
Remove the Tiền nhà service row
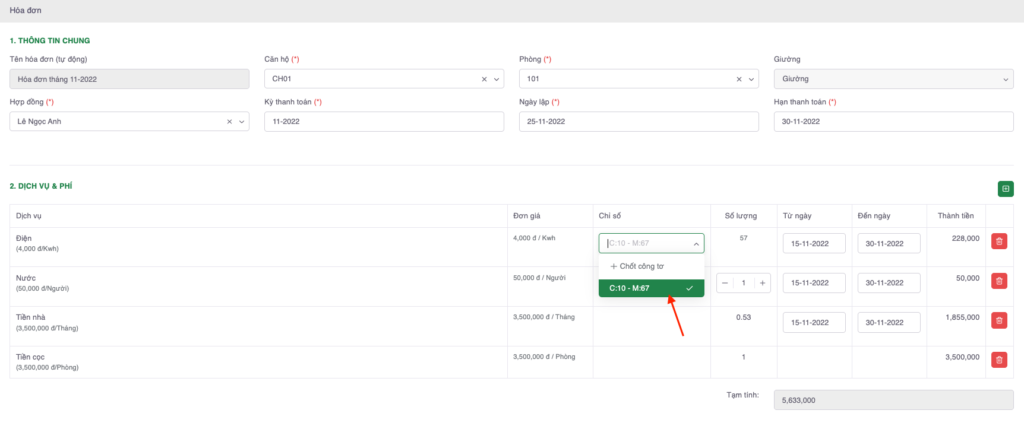pos(998,321)
